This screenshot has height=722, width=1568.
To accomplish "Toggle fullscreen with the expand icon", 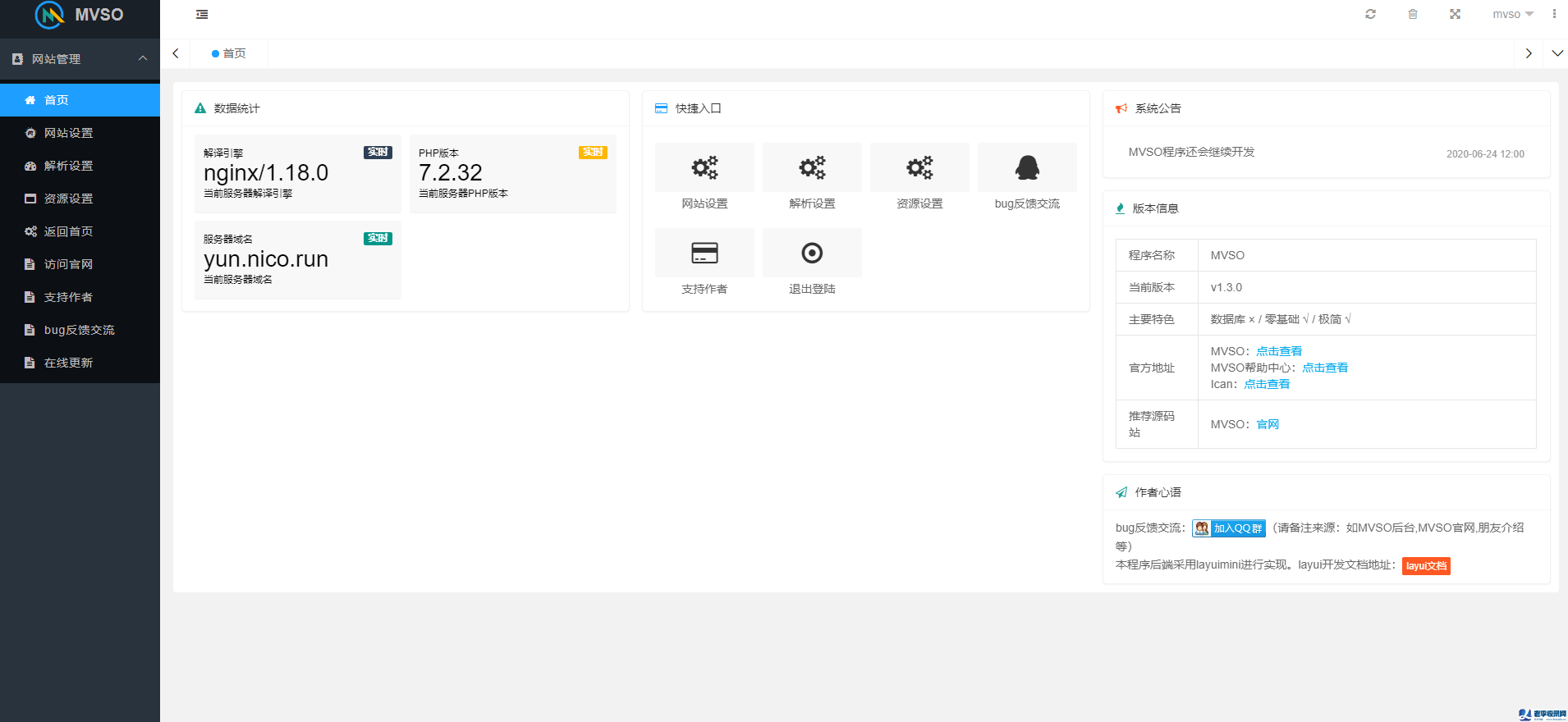I will [x=1455, y=14].
